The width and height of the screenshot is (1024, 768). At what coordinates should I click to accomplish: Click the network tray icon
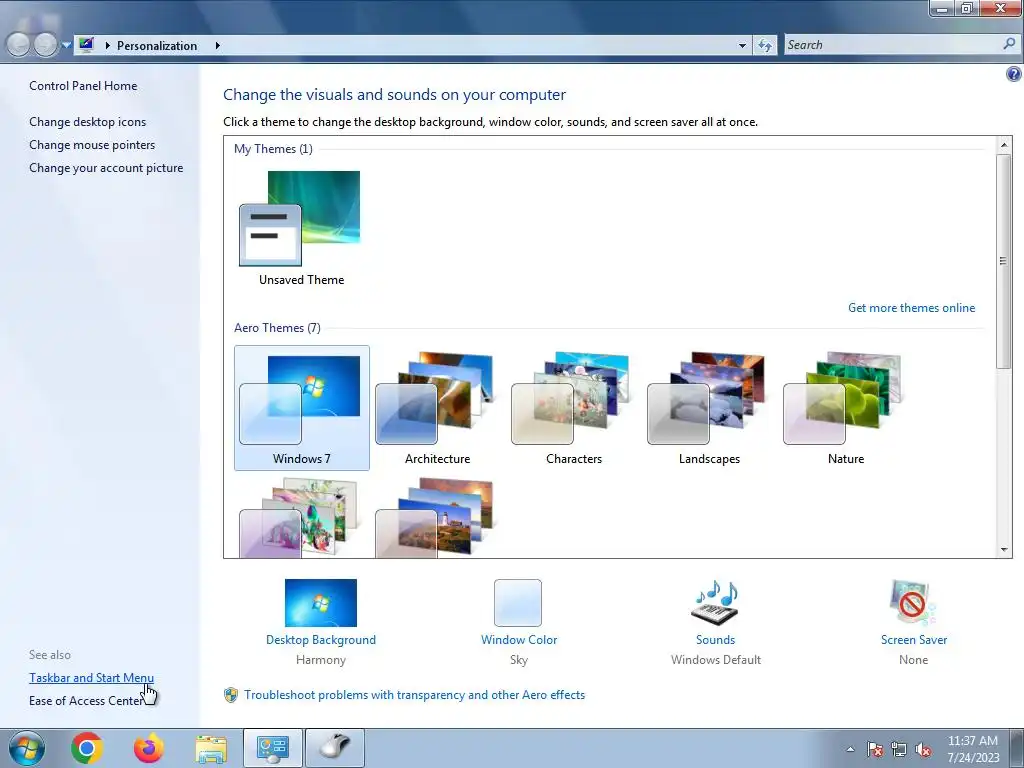899,749
